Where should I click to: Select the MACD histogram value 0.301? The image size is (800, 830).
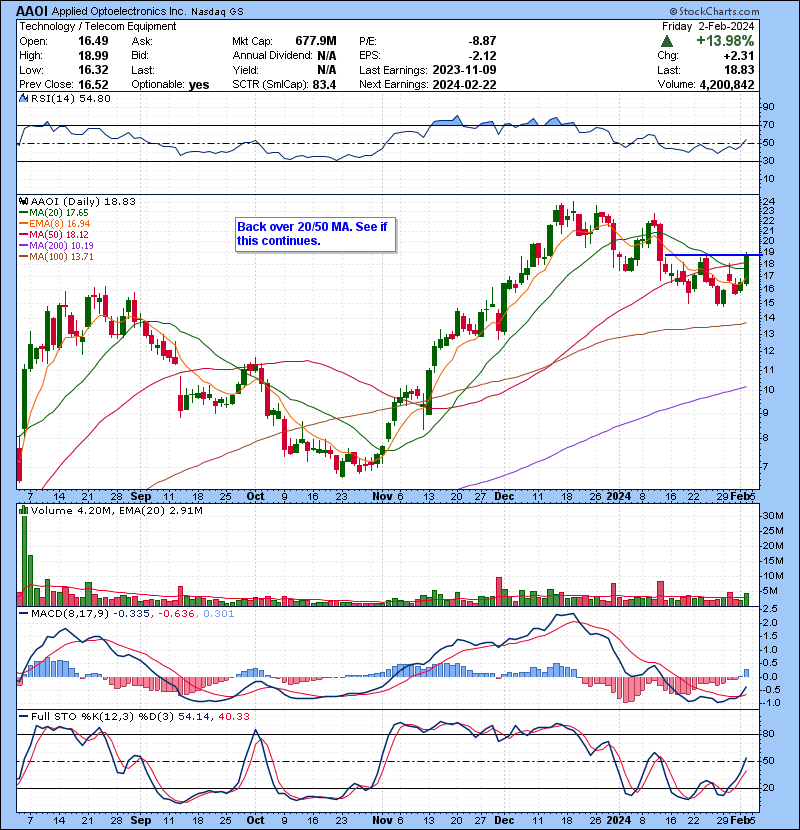coord(219,614)
